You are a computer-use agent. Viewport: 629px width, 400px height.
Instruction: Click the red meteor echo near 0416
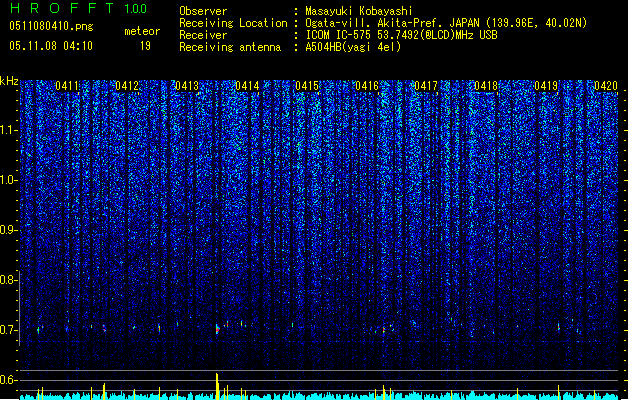pos(384,330)
